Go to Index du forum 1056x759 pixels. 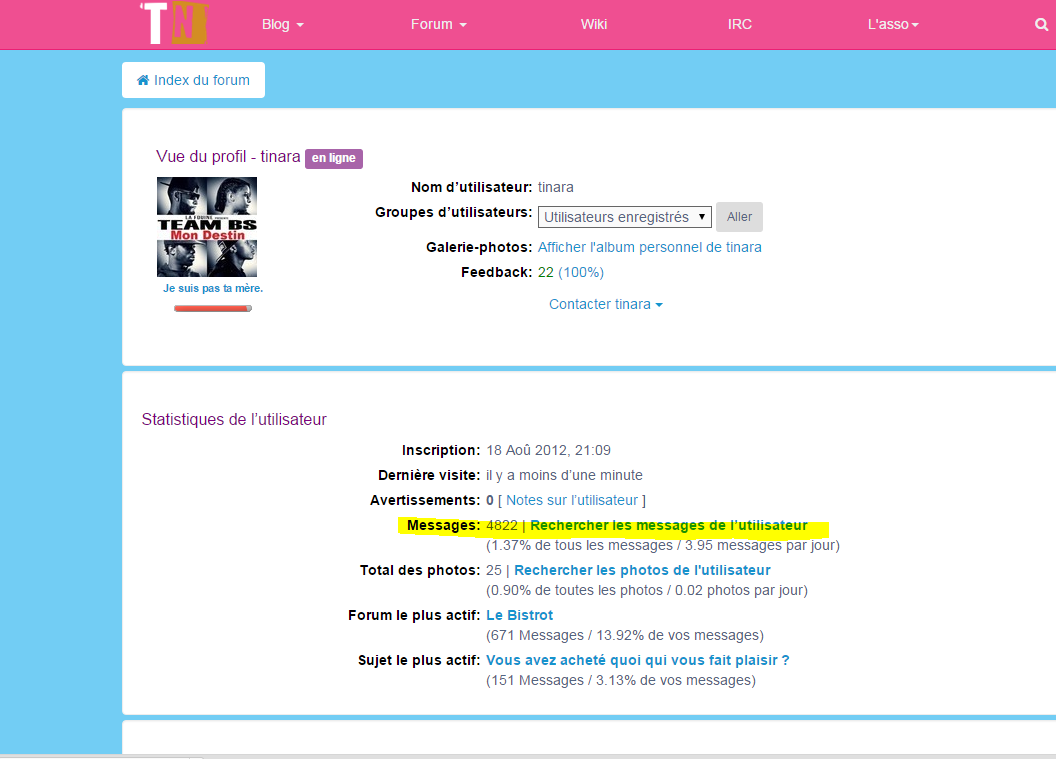tap(193, 80)
